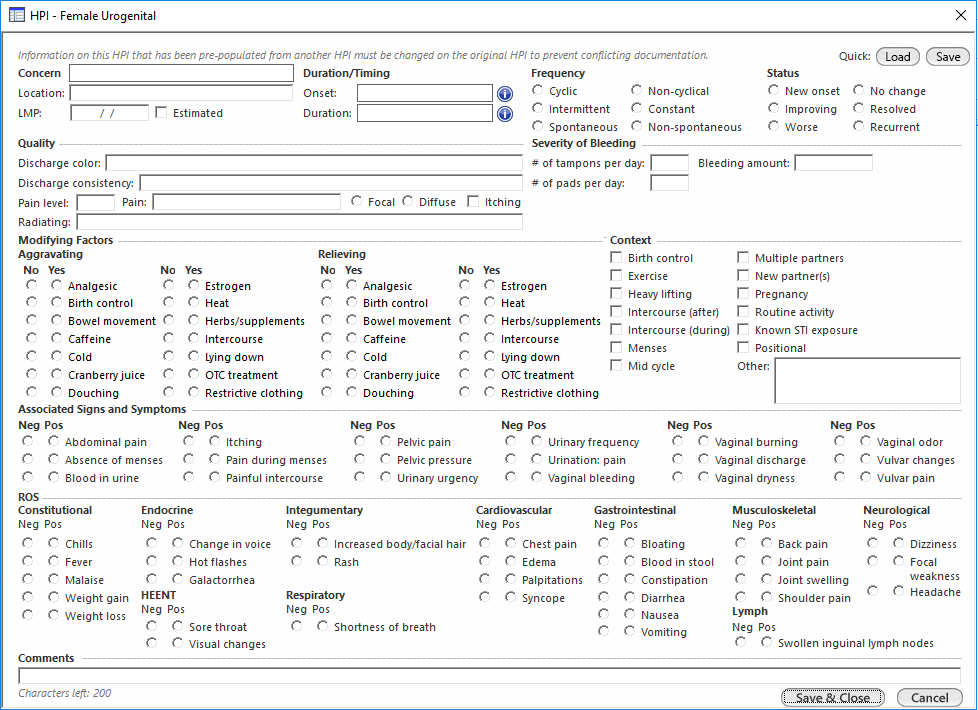Image resolution: width=978 pixels, height=710 pixels.
Task: Select Resolved status radio button
Action: click(x=859, y=108)
